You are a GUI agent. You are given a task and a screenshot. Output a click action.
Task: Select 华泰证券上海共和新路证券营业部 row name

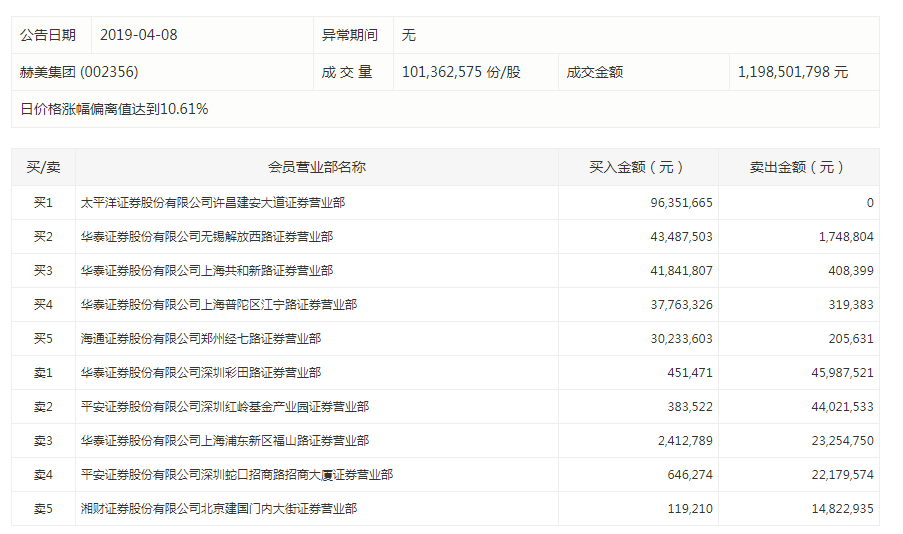pyautogui.click(x=206, y=270)
